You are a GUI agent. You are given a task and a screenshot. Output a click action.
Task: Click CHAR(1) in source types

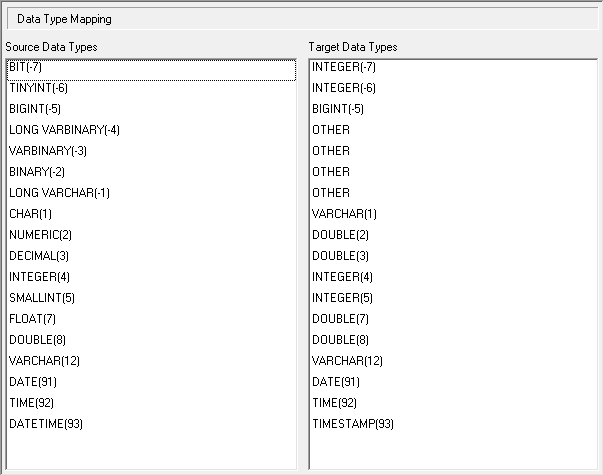[x=30, y=214]
